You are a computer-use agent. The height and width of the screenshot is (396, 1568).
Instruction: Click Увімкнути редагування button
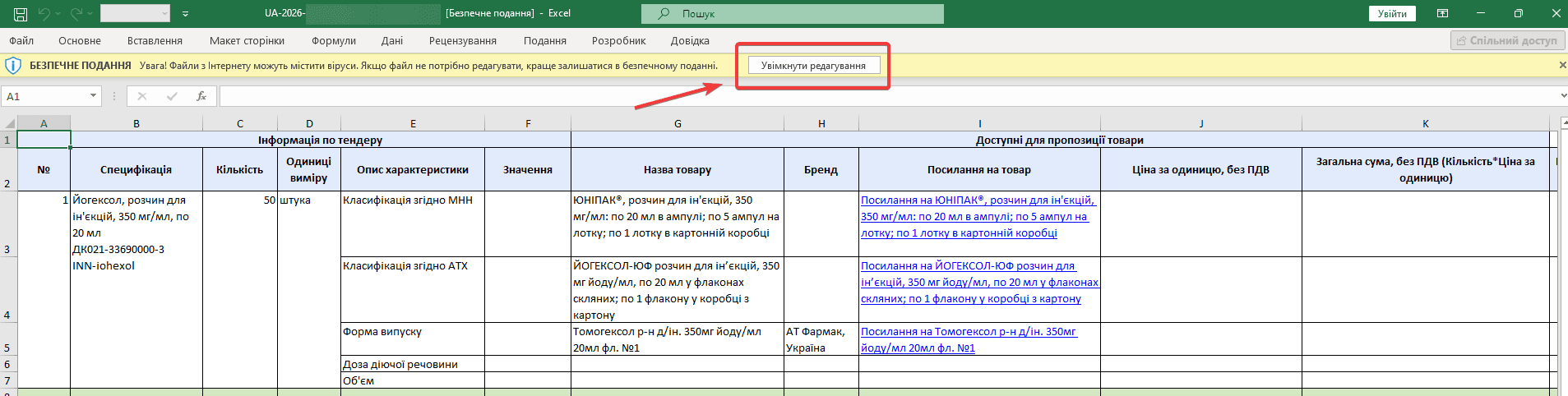[x=813, y=65]
